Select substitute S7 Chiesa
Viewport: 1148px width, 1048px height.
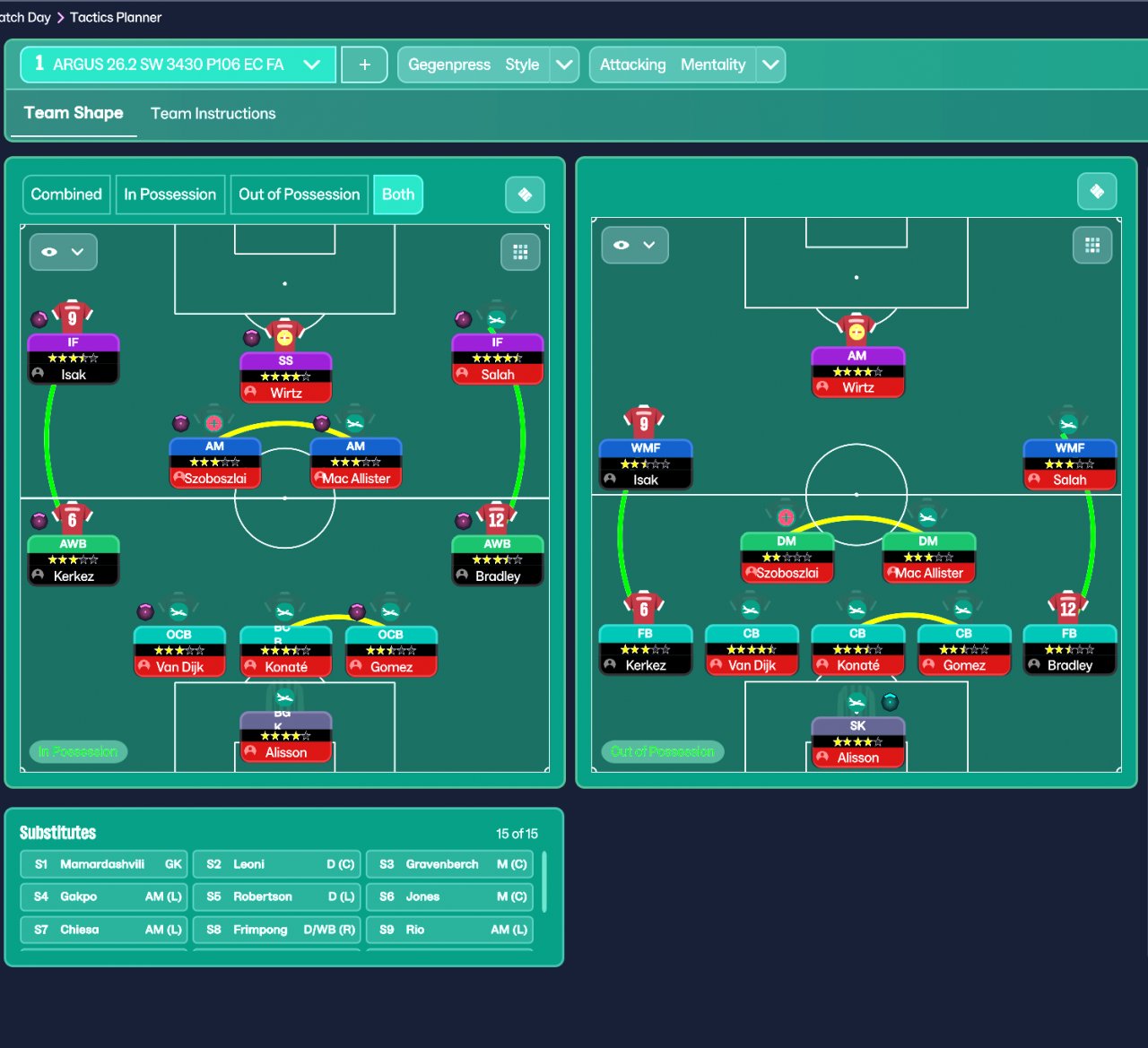click(104, 930)
